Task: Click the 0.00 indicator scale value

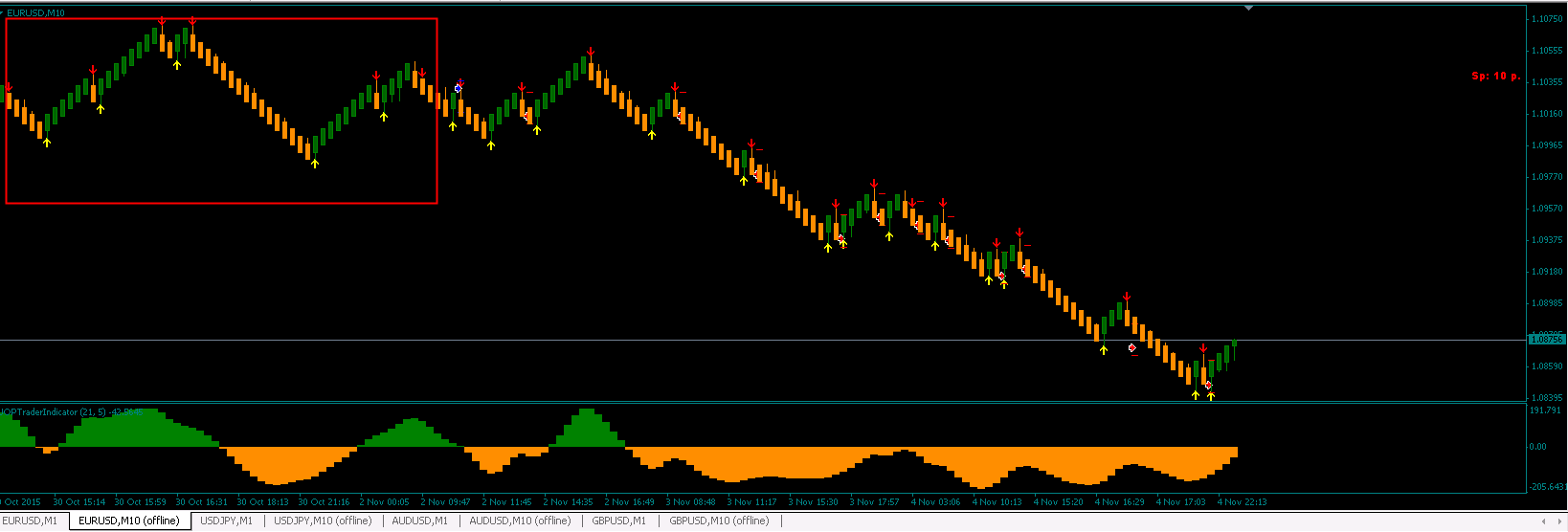Action: click(x=1537, y=447)
